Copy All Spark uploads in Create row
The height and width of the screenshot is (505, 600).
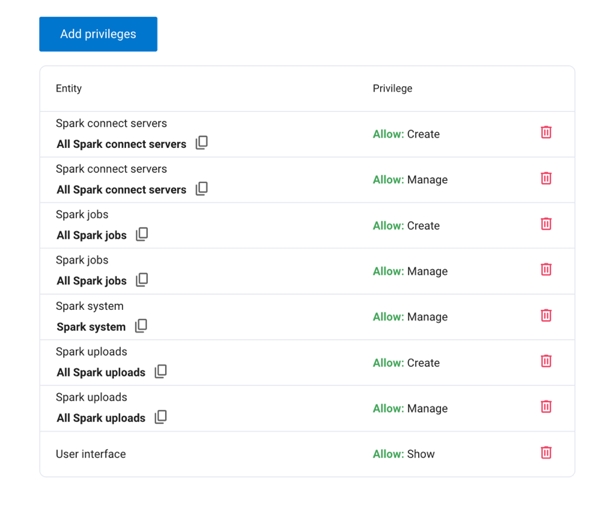(x=161, y=371)
